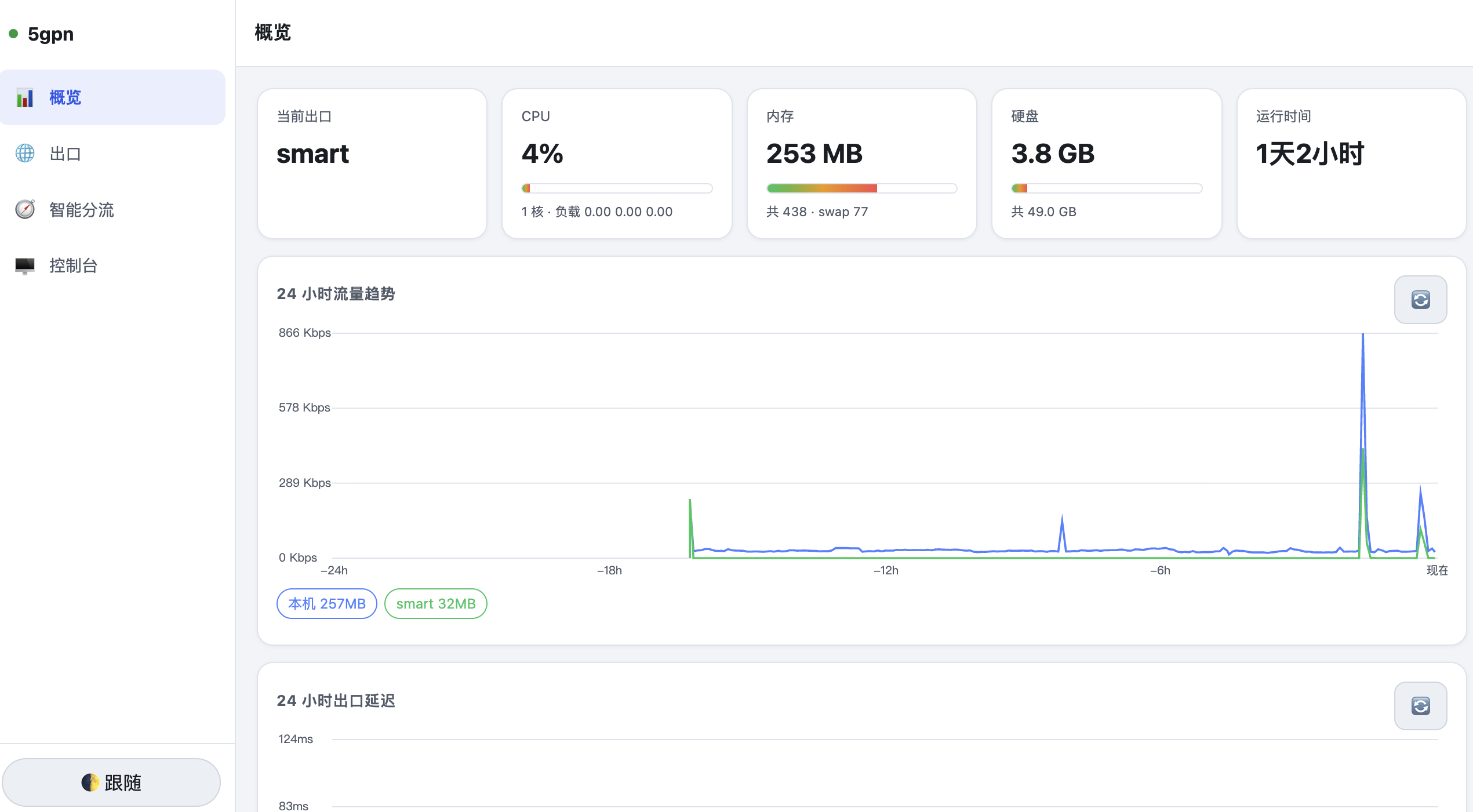The width and height of the screenshot is (1473, 812).
Task: Click the globe icon beside 出口
Action: 24,153
